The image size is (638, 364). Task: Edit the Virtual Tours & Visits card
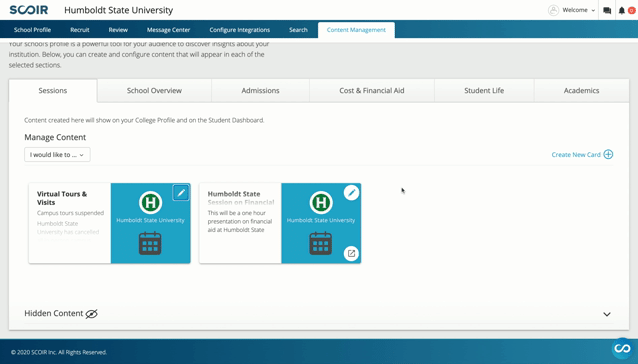(181, 193)
